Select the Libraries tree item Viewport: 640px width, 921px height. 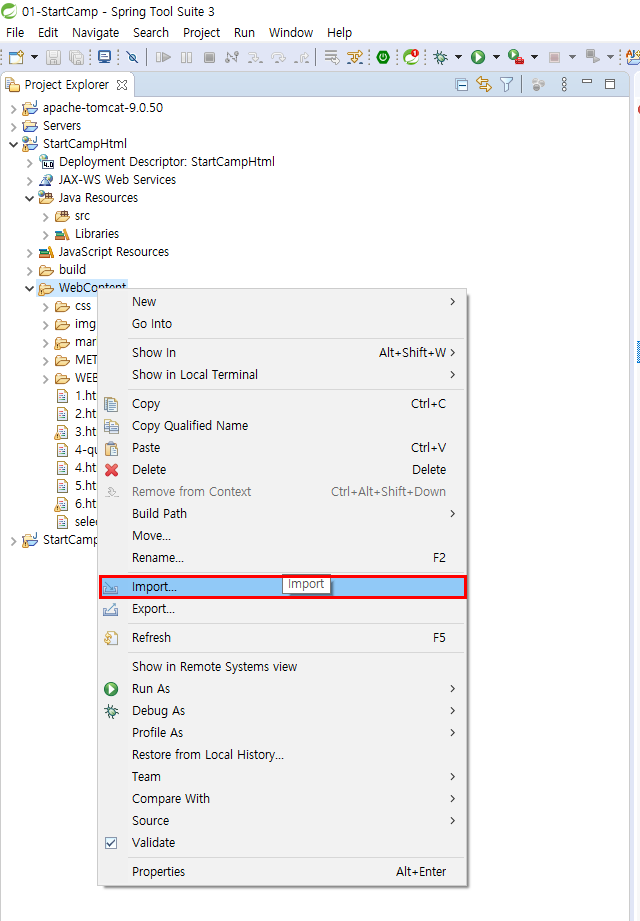coord(97,234)
